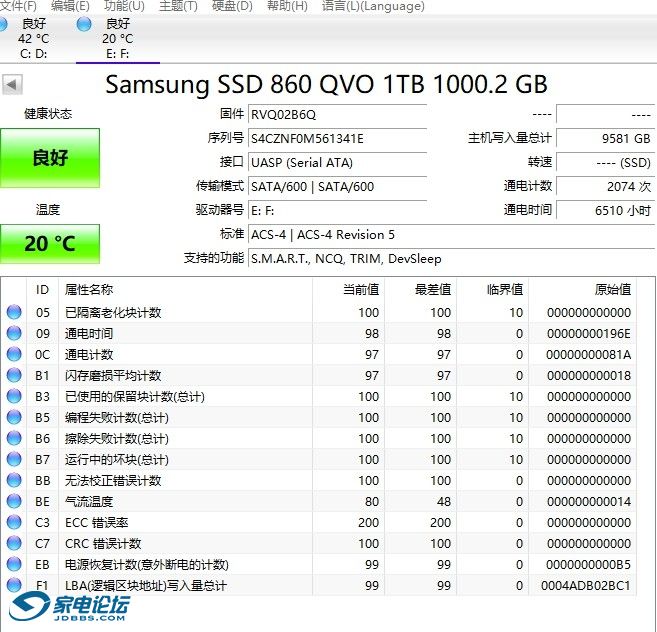
Task: Select the attribute name 运行中的坏块(总计)
Action: (116, 459)
